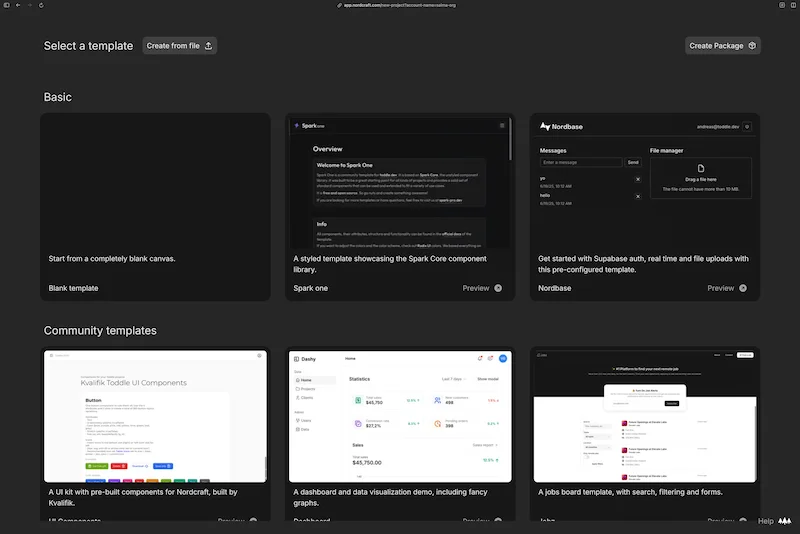Click the upload arrow icon beside Create from file

208,46
